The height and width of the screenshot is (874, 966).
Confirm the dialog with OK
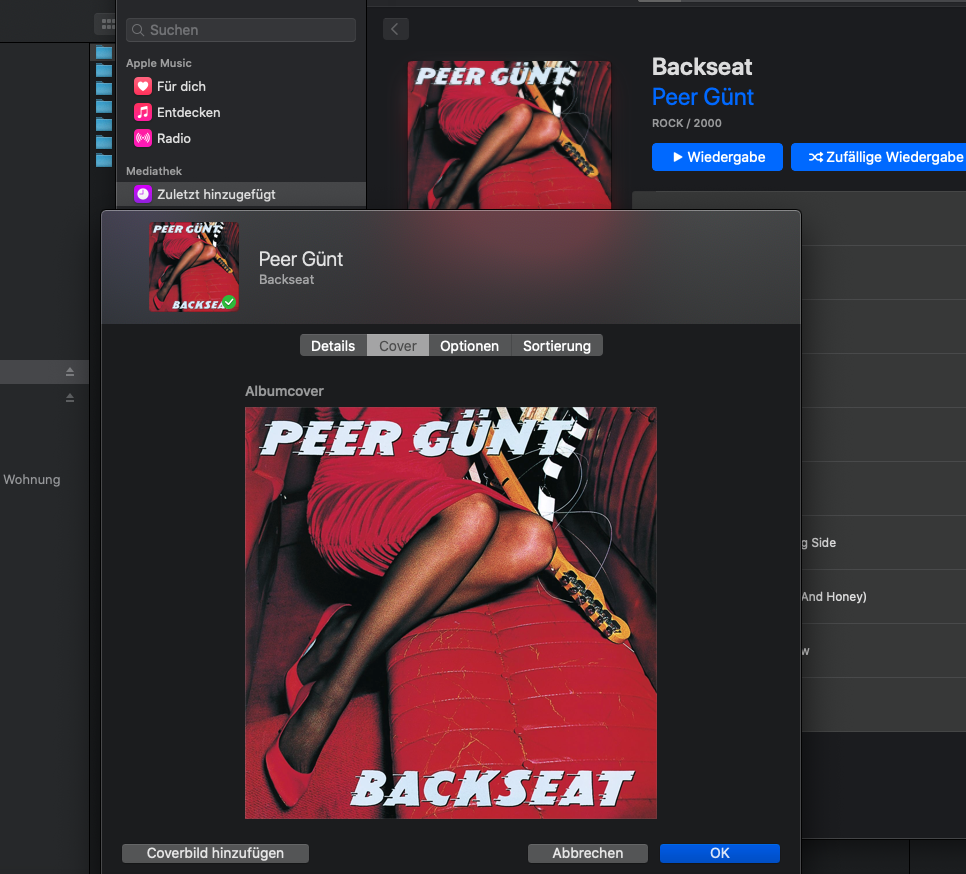pyautogui.click(x=719, y=853)
